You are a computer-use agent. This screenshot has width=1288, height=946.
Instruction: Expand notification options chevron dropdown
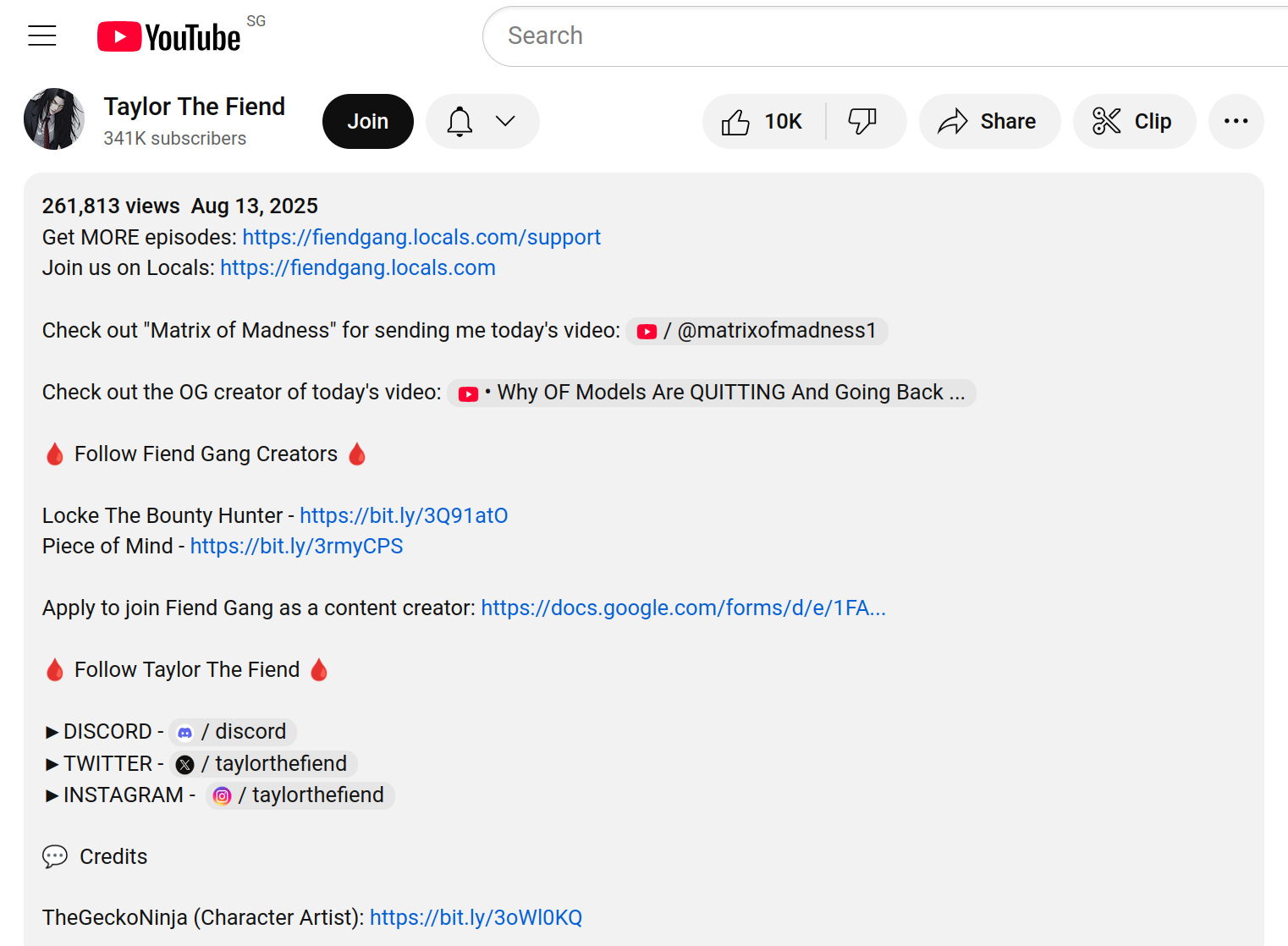505,122
